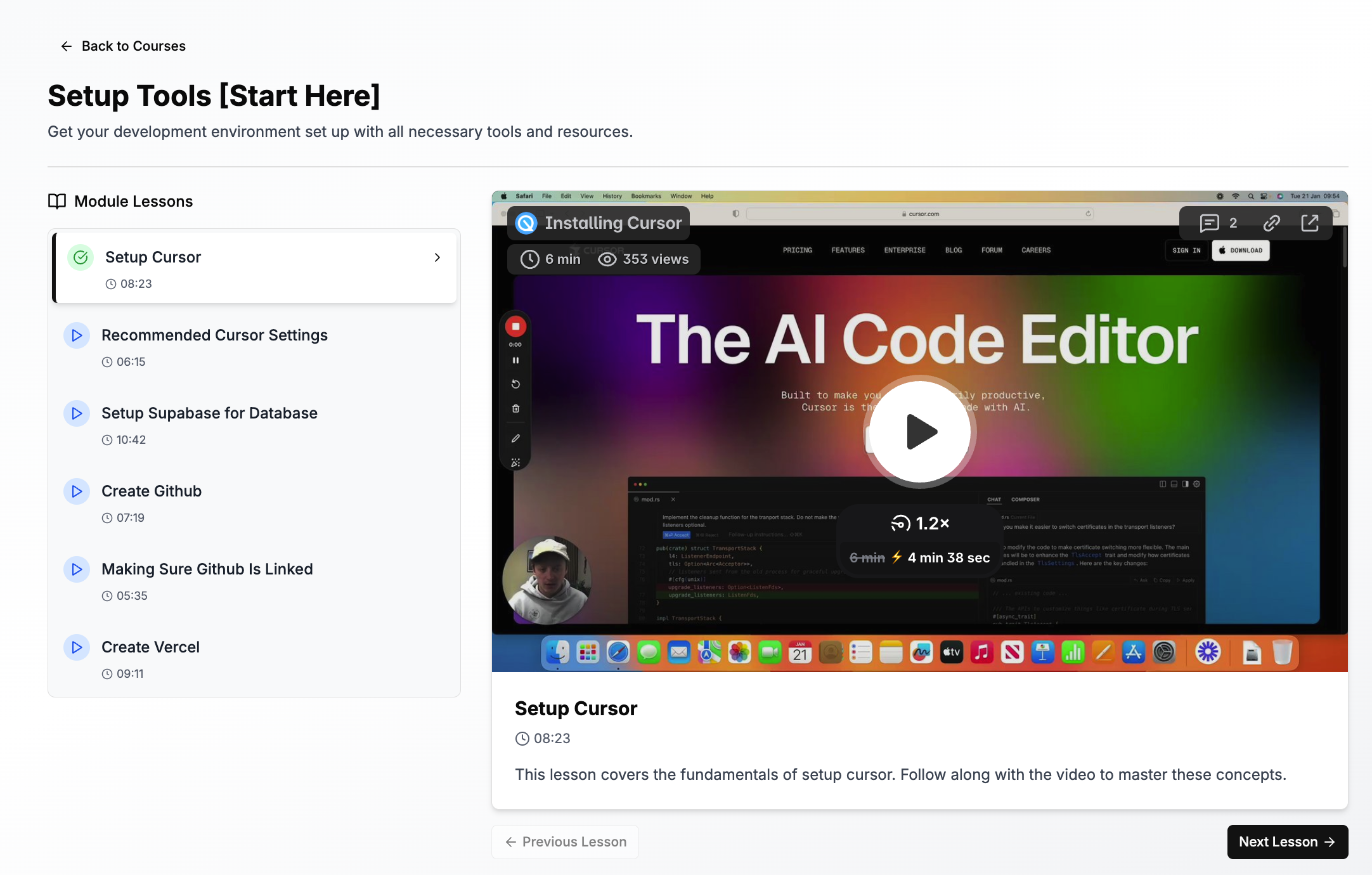Copy video link with chain icon

coord(1271,223)
